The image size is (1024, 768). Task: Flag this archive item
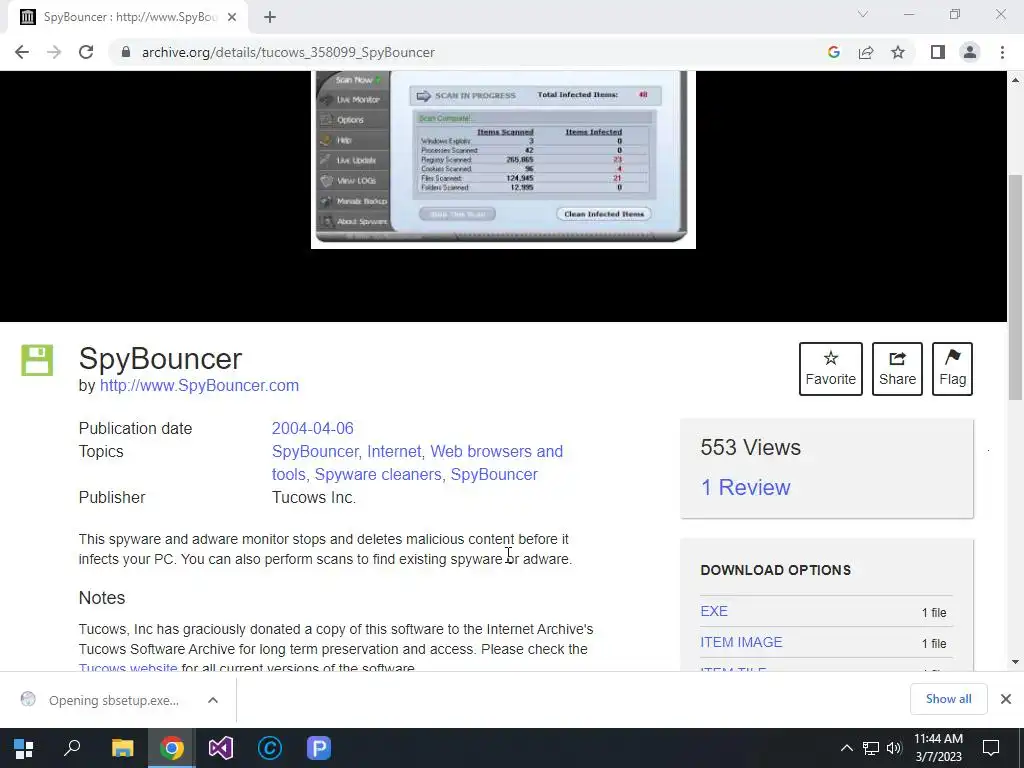click(952, 369)
